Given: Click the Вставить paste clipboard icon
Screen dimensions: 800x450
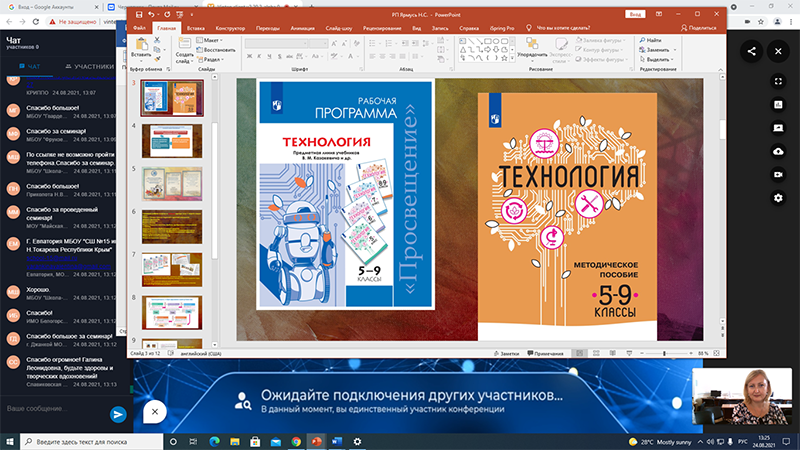Looking at the screenshot, I should 141,44.
